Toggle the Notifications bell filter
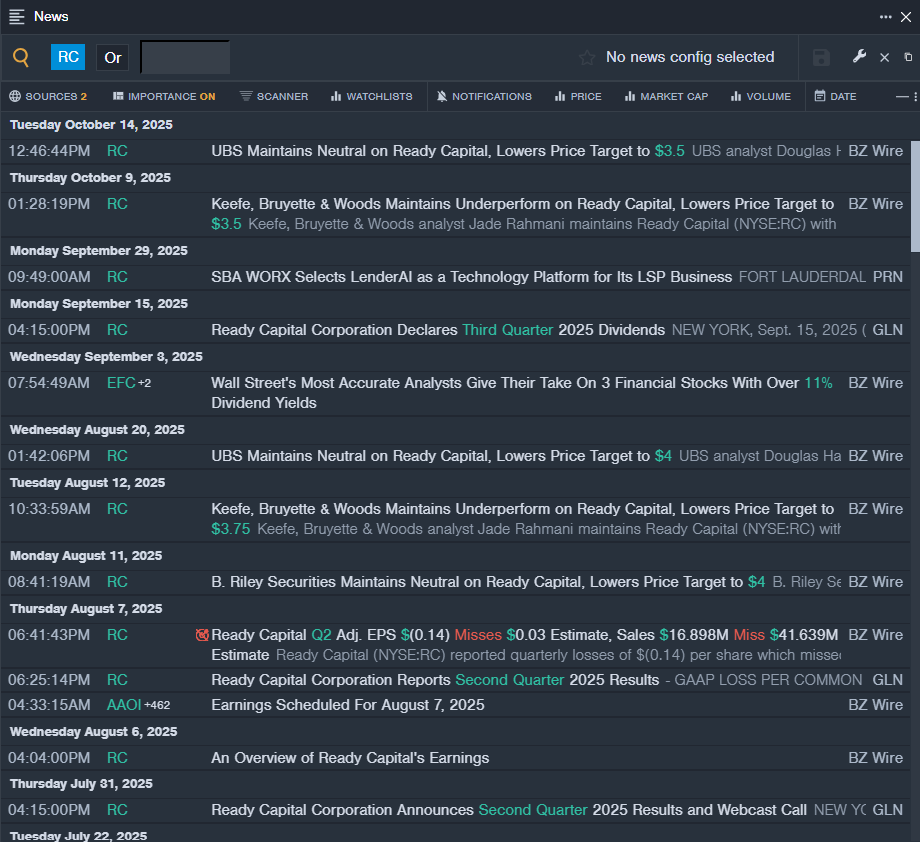The height and width of the screenshot is (842, 920). tap(485, 97)
